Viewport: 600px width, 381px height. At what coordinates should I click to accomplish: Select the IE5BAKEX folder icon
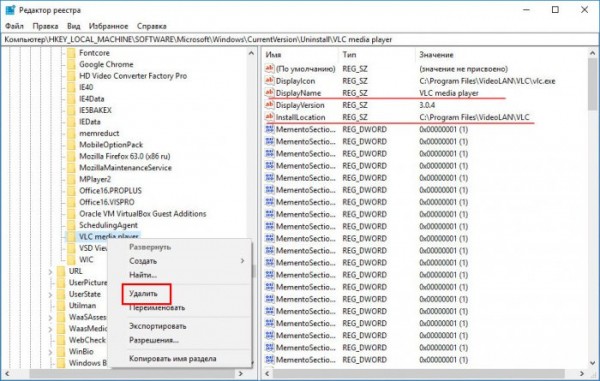[x=71, y=110]
